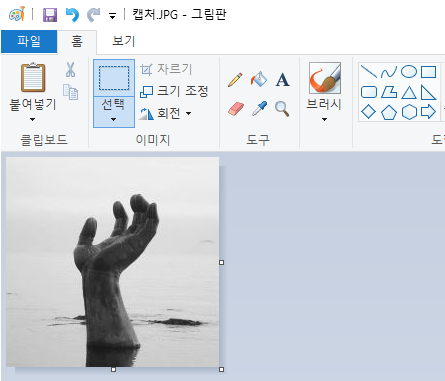Select the oval shape
Image resolution: width=445 pixels, height=381 pixels.
click(x=409, y=71)
